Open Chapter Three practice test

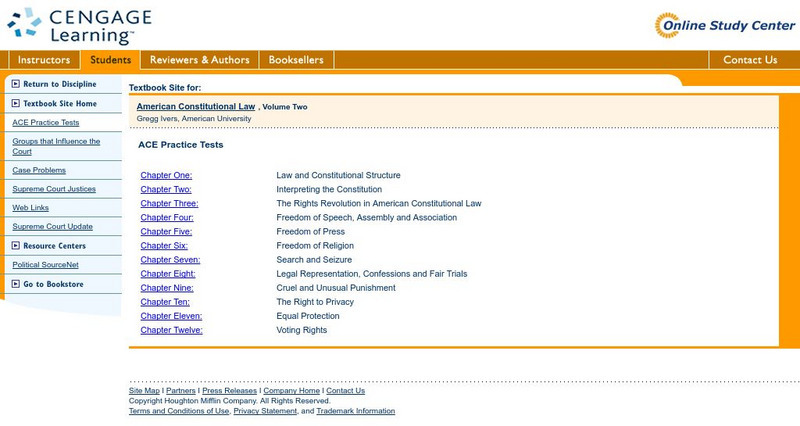169,203
